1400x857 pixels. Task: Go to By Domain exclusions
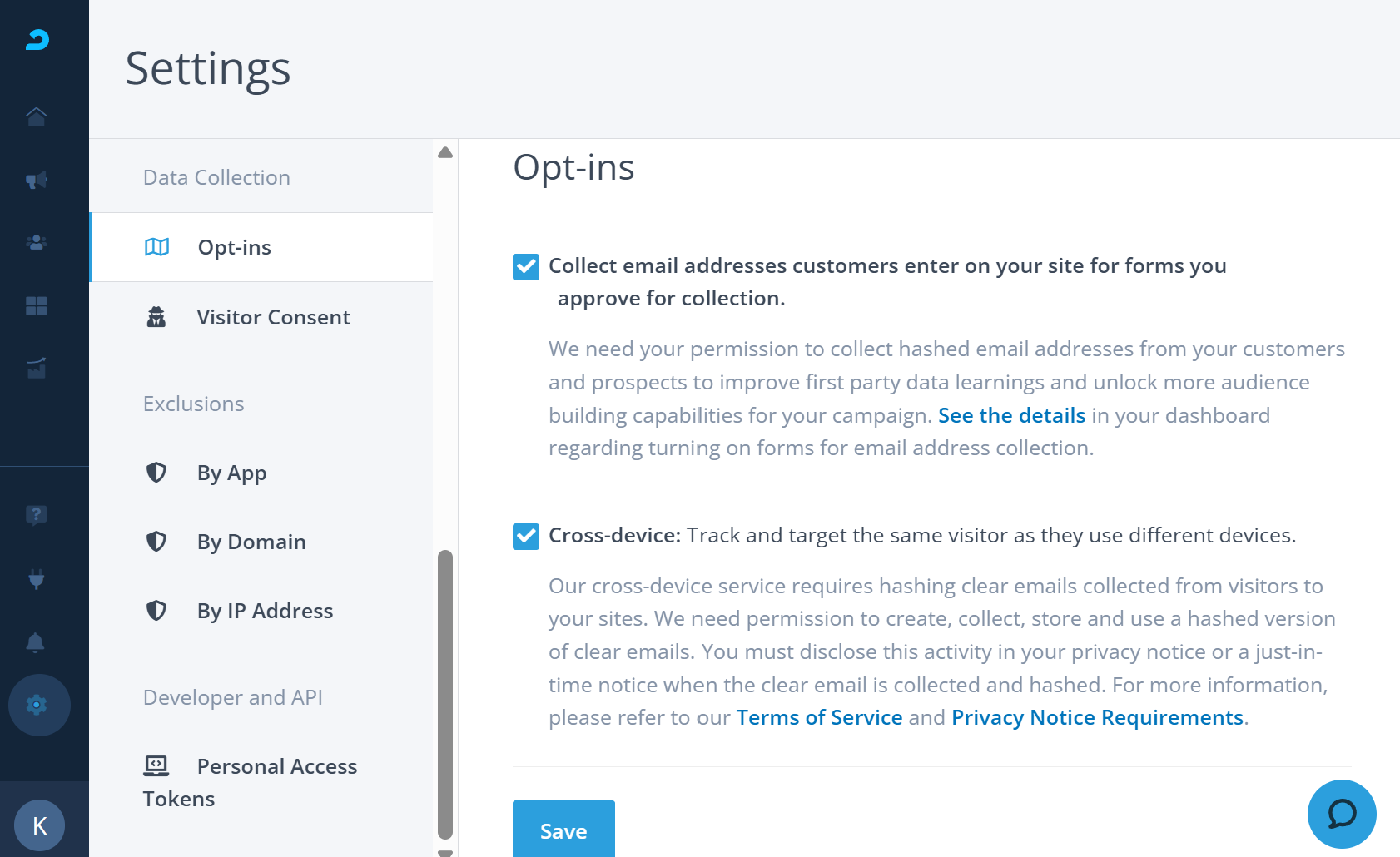tap(251, 542)
